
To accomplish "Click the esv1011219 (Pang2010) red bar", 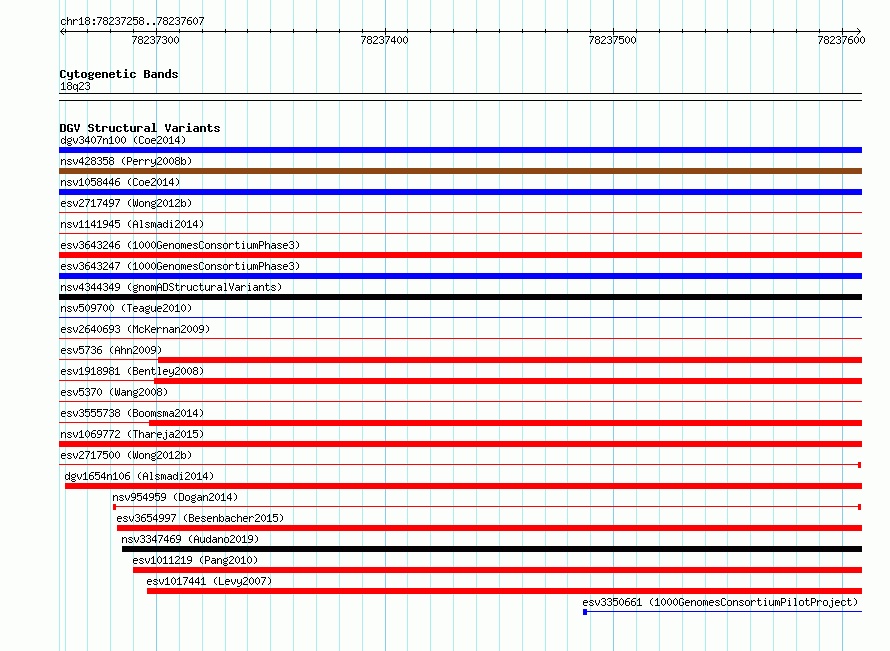I will click(498, 570).
